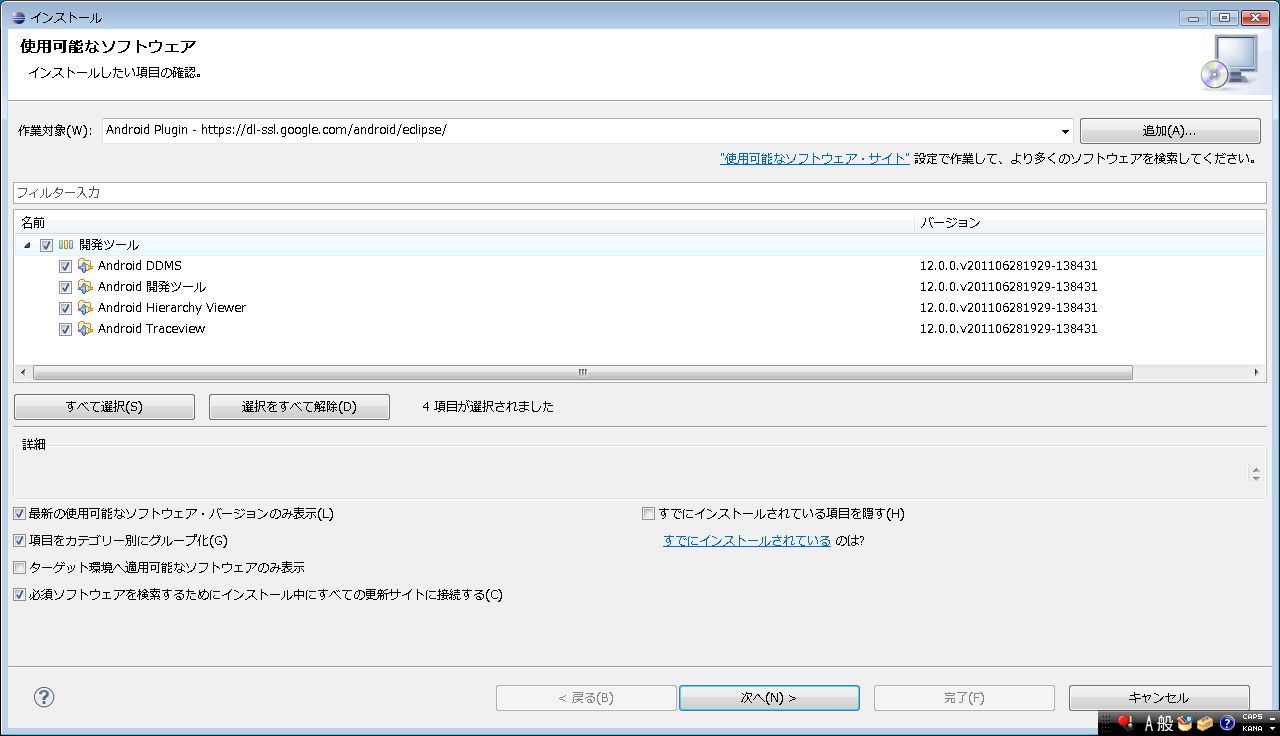Click the Android Traceview feature icon
1280x736 pixels.
[x=85, y=329]
